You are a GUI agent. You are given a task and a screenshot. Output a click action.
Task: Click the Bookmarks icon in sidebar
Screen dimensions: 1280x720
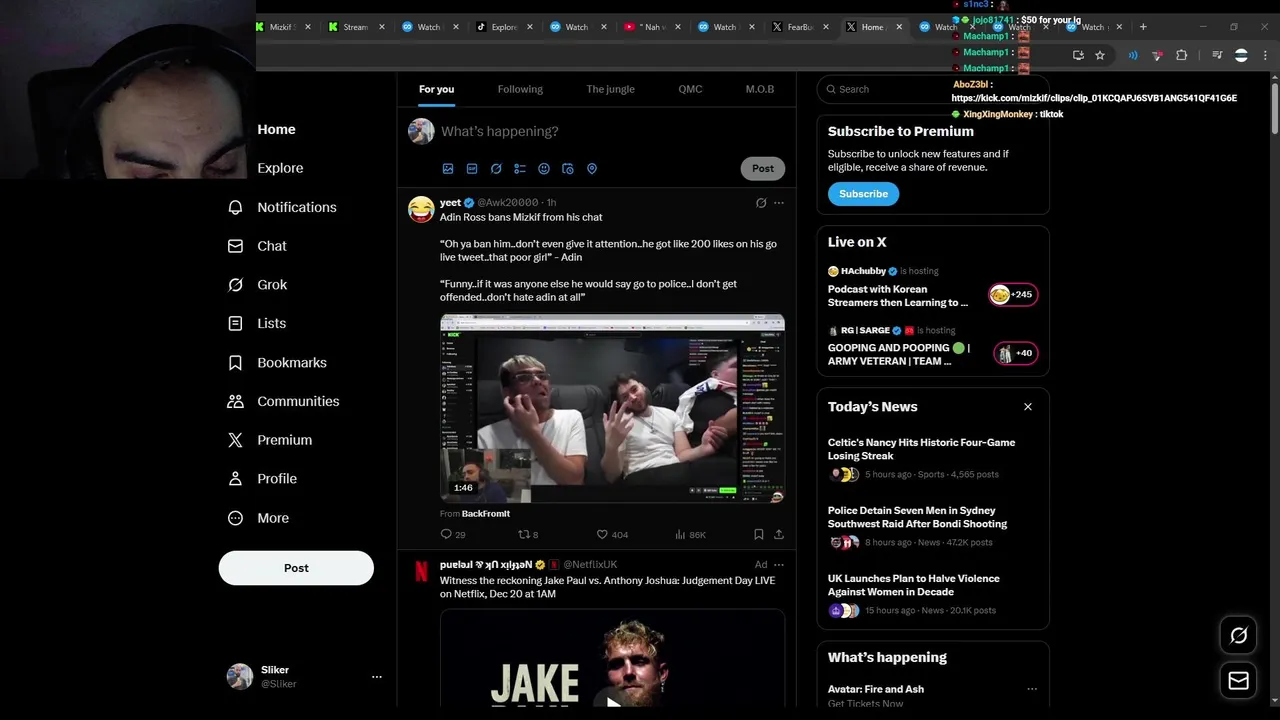point(235,363)
